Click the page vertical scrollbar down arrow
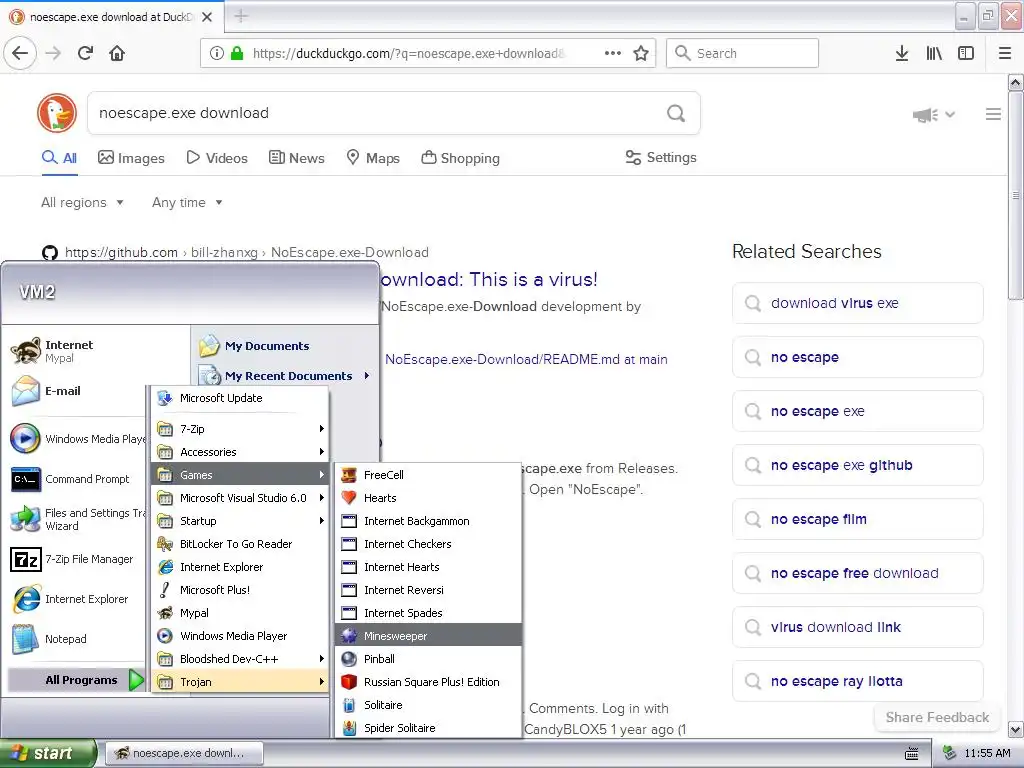Screen dimensions: 1024x768 pos(1016,729)
